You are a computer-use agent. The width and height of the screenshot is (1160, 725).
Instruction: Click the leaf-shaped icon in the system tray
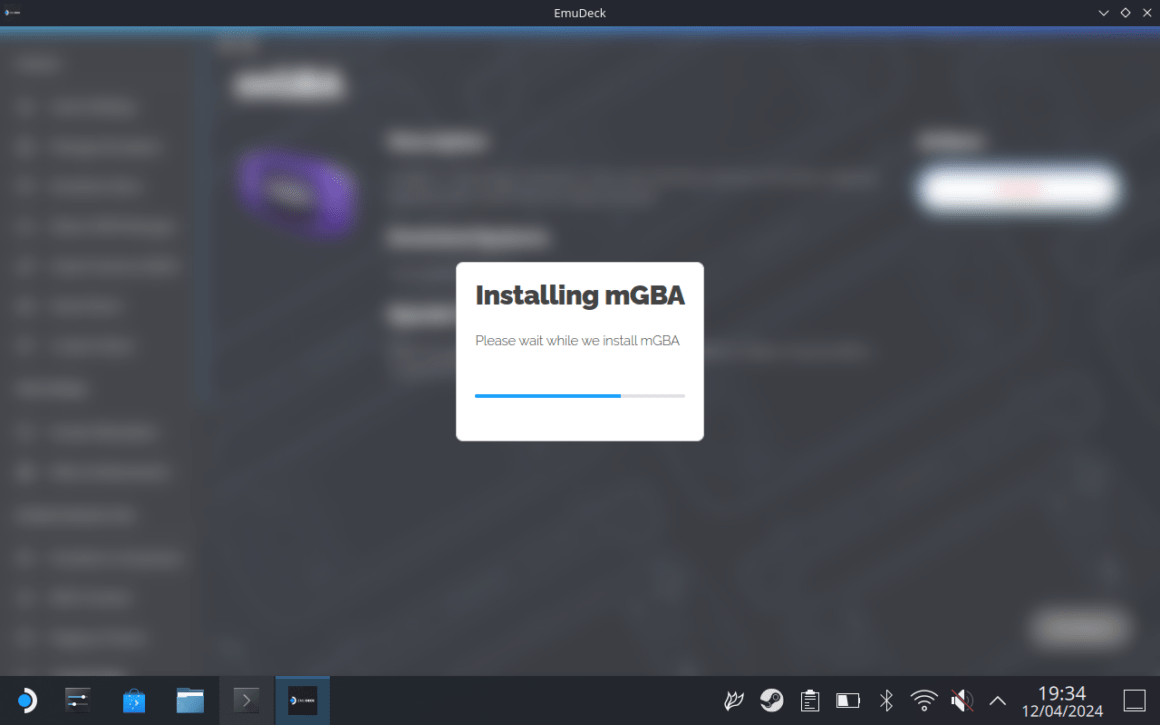[x=734, y=700]
